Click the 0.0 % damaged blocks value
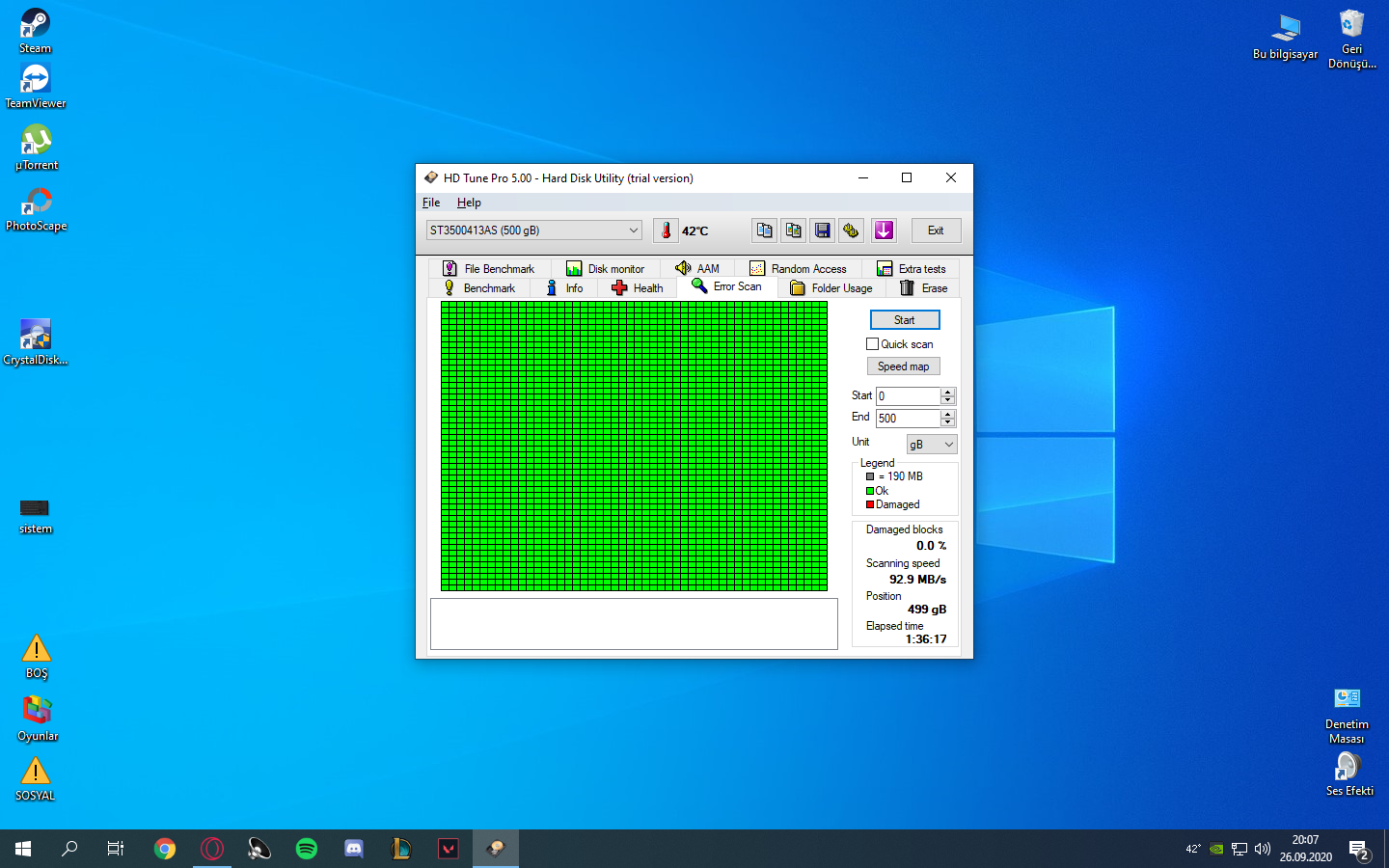This screenshot has width=1389, height=868. click(931, 546)
